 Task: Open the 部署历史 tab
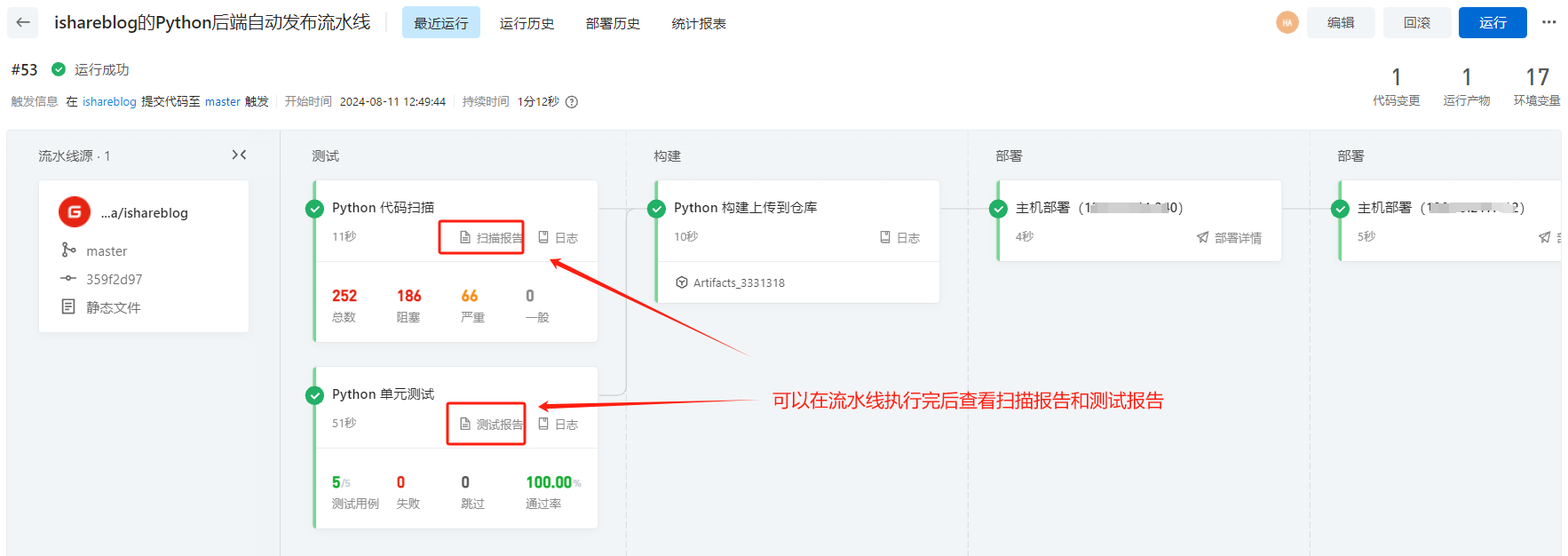coord(613,23)
